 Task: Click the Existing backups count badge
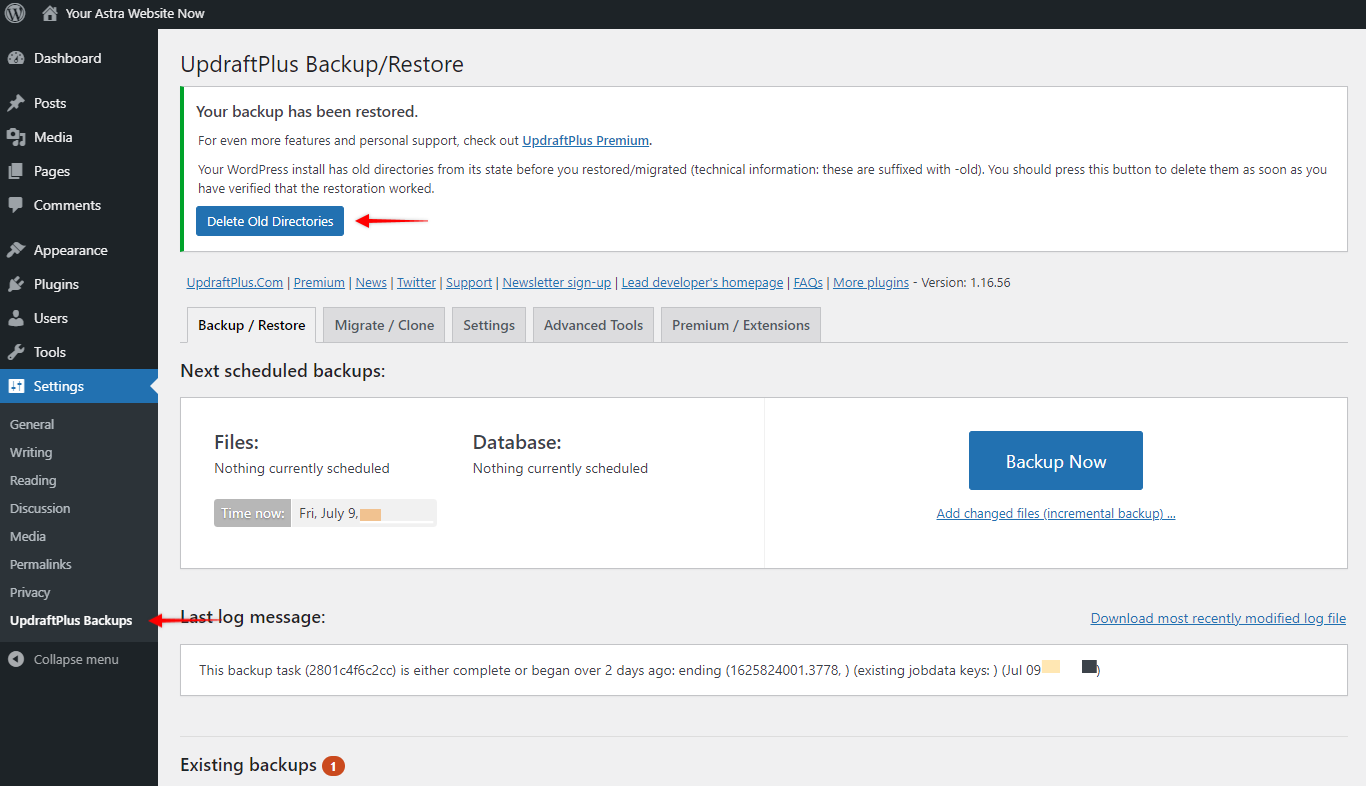[333, 766]
